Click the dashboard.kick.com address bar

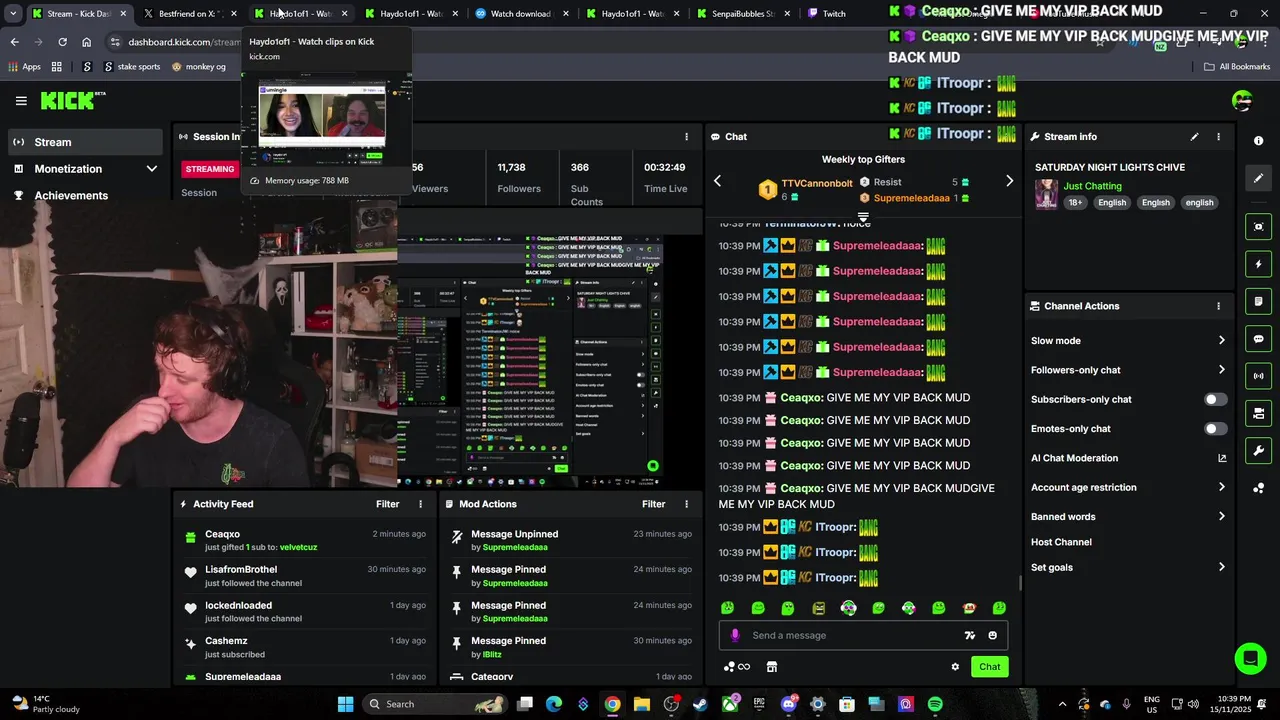point(184,42)
